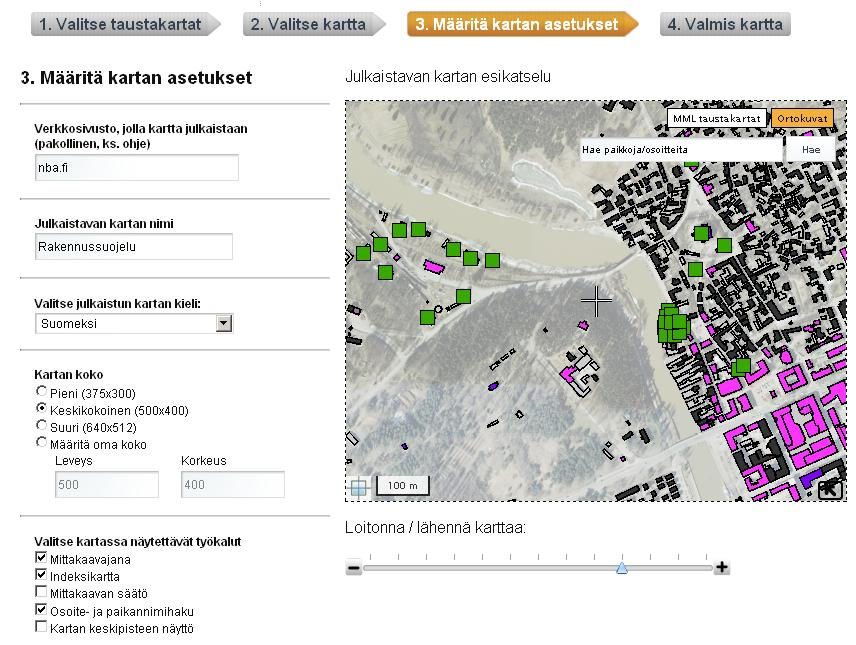
Task: Click the map name field Rakennussuojelu
Action: point(134,246)
